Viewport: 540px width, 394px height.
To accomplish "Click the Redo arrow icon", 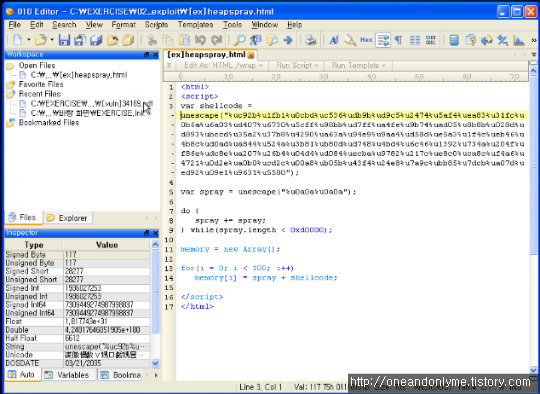I will (x=217, y=40).
